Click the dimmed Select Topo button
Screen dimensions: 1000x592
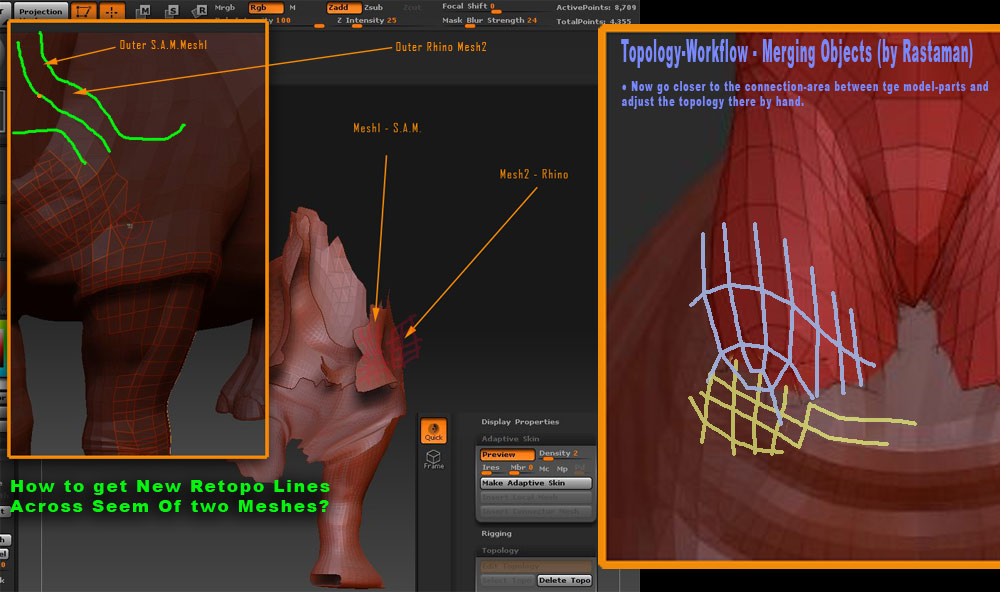(x=507, y=581)
